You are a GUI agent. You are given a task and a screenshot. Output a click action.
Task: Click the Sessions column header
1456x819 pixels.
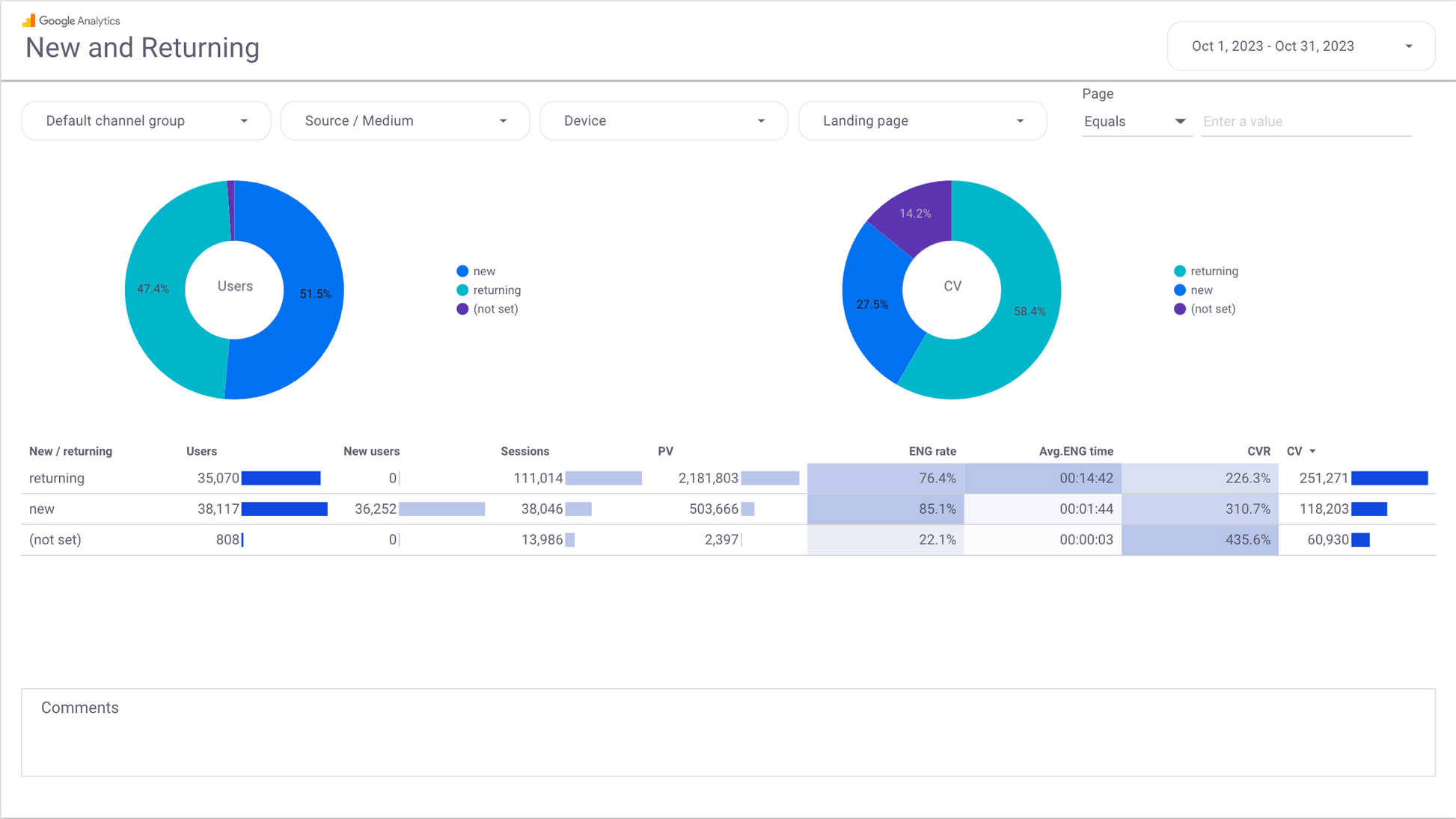[x=524, y=452]
